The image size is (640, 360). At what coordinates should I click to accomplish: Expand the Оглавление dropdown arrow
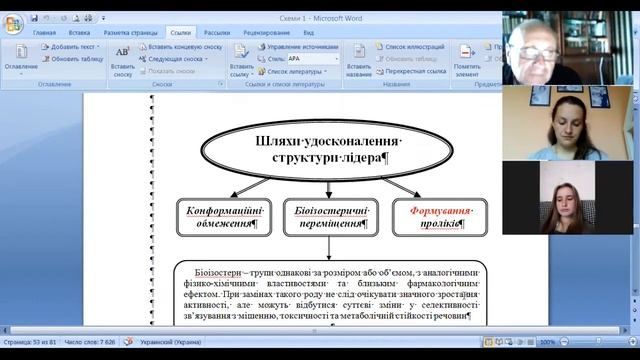(21, 74)
